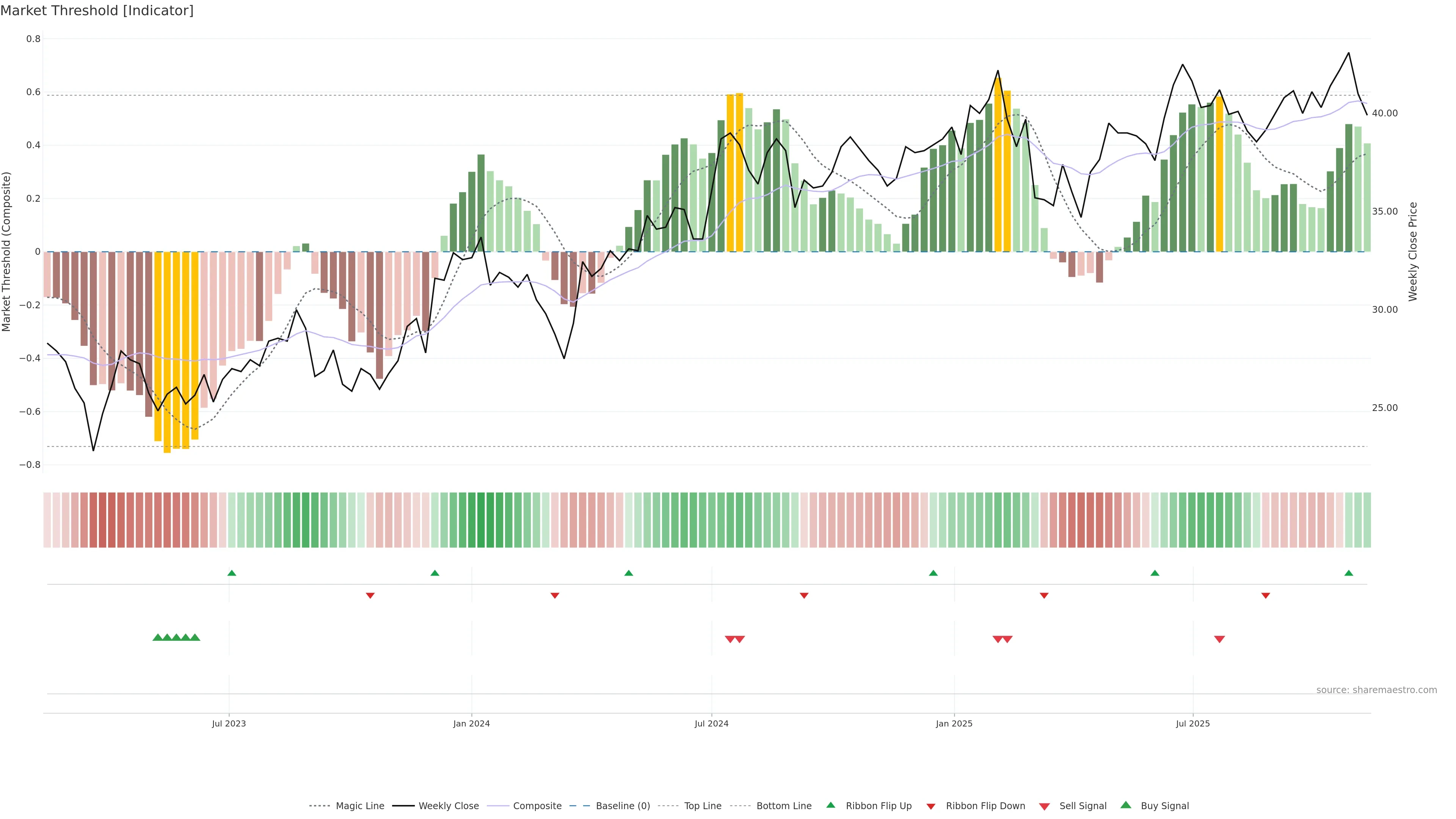Click the last green ribbon flip up marker at far right
This screenshot has width=1456, height=819.
click(x=1349, y=573)
